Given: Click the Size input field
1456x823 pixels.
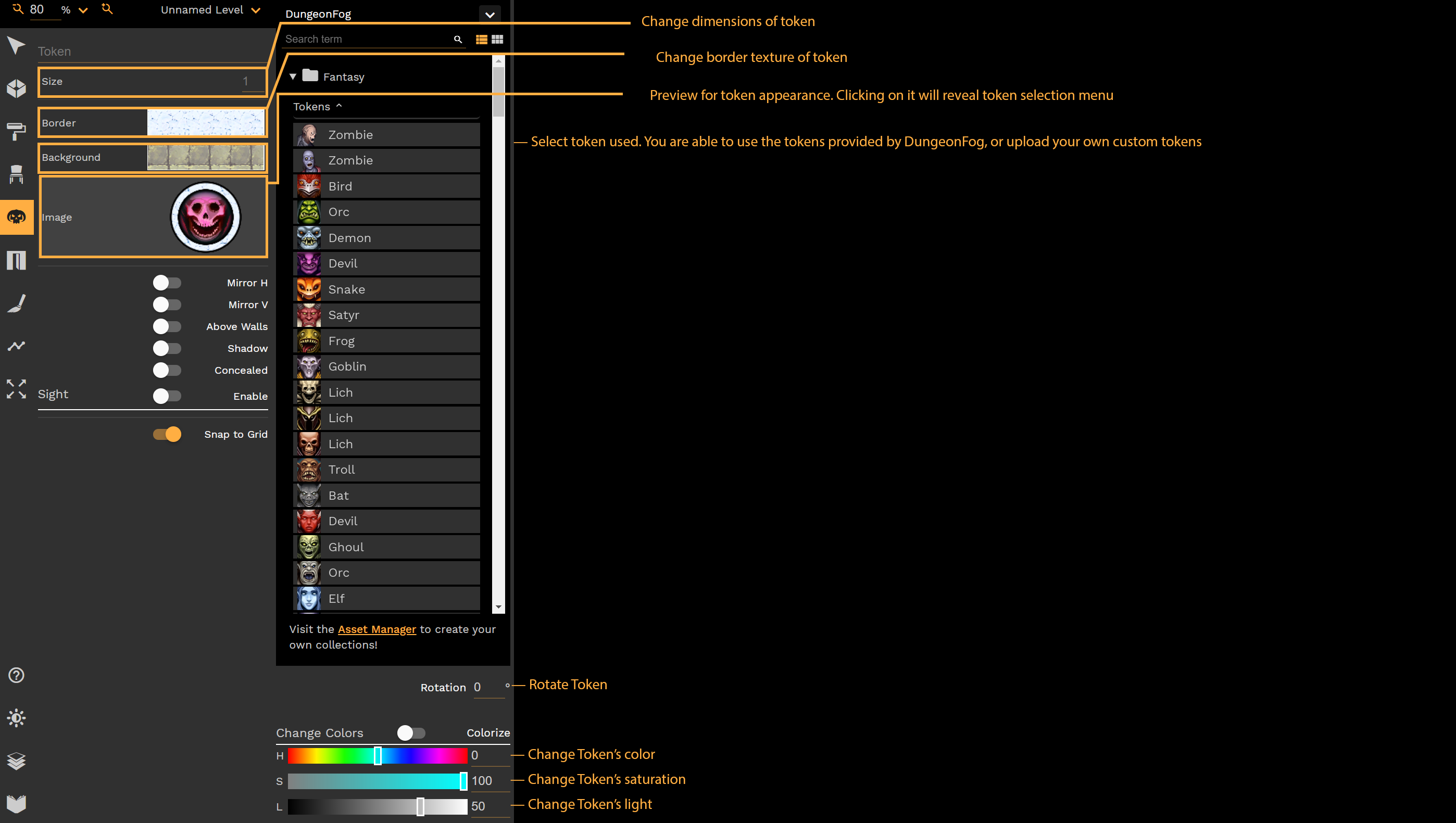Looking at the screenshot, I should click(x=253, y=82).
